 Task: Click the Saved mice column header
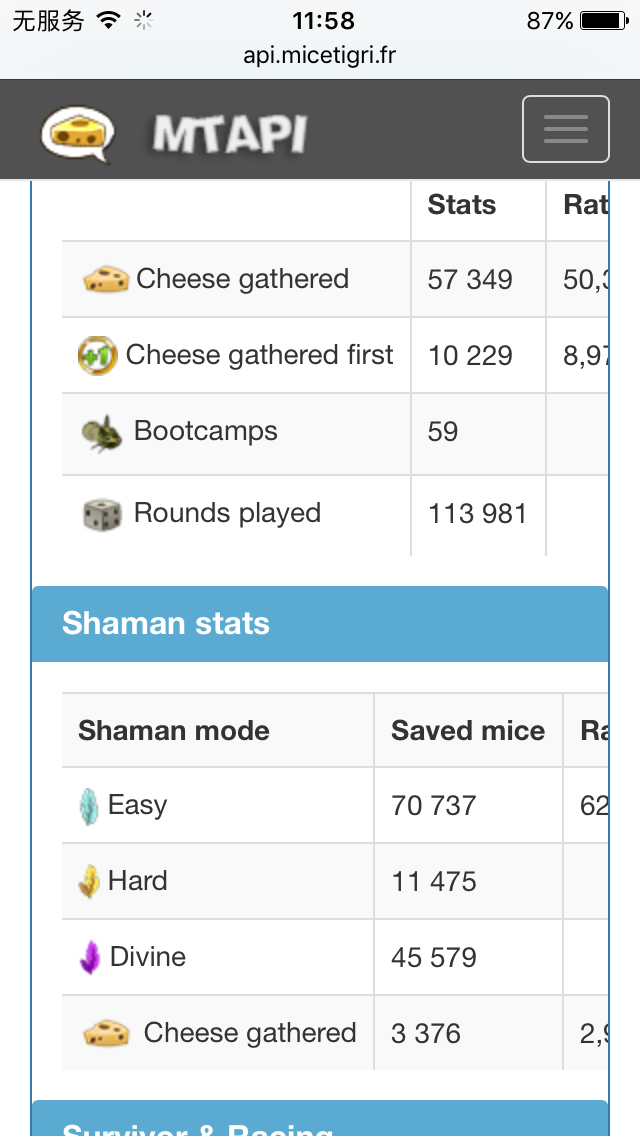click(468, 730)
